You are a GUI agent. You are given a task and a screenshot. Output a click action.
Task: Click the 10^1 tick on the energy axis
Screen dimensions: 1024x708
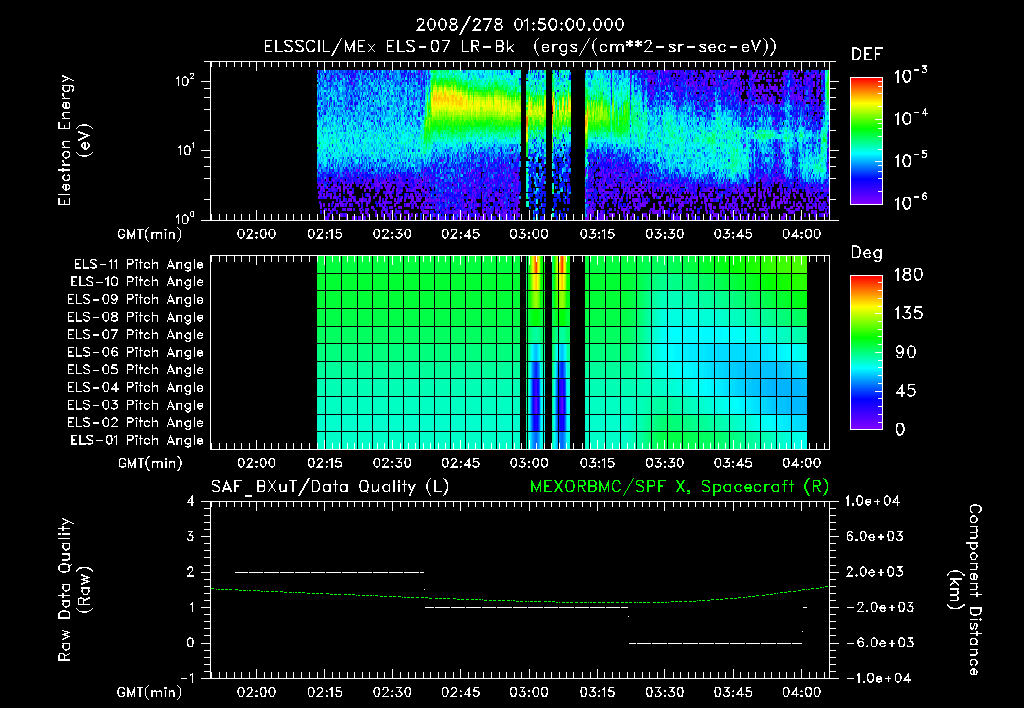coord(185,150)
